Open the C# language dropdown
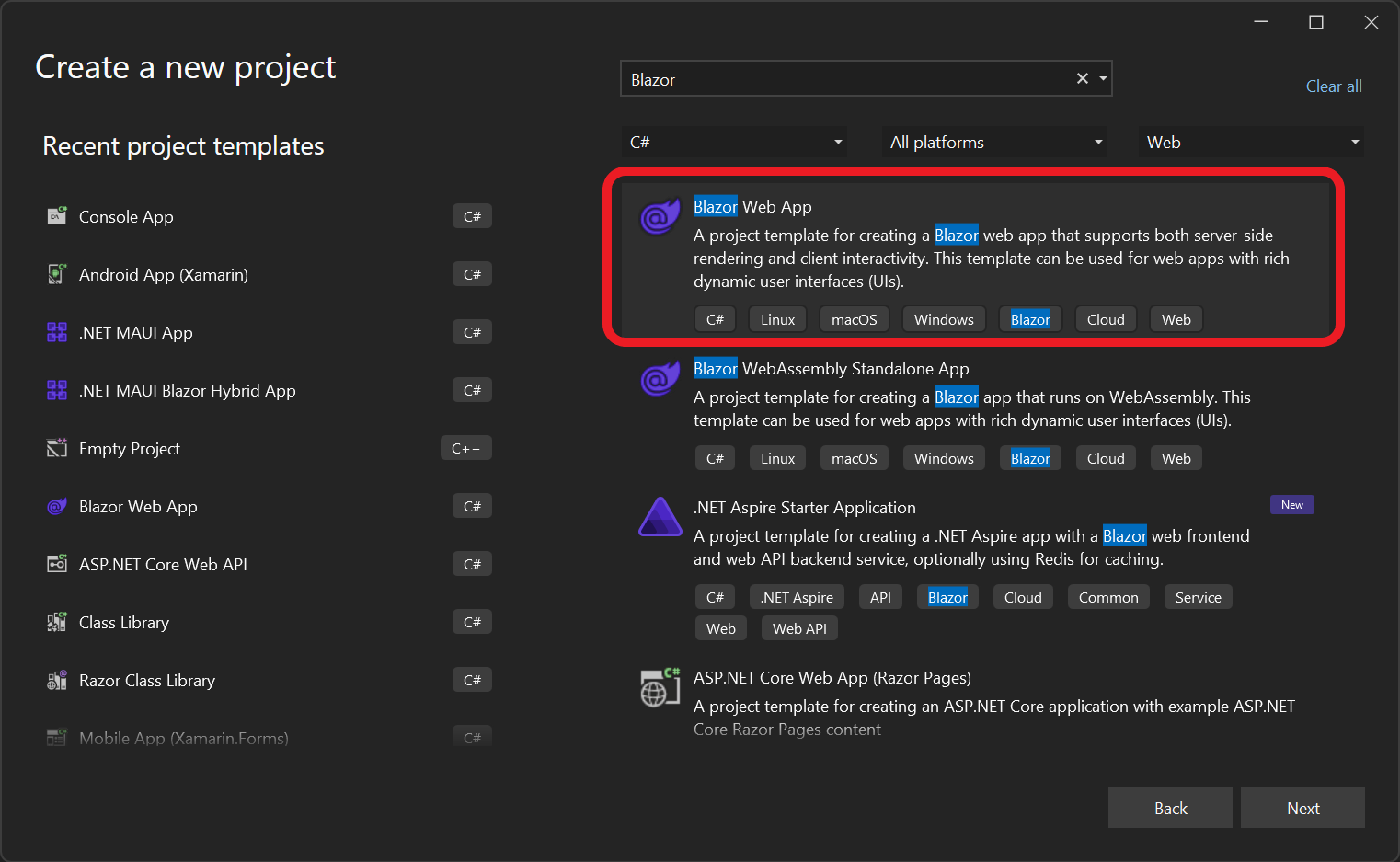The image size is (1400, 862). 734,142
